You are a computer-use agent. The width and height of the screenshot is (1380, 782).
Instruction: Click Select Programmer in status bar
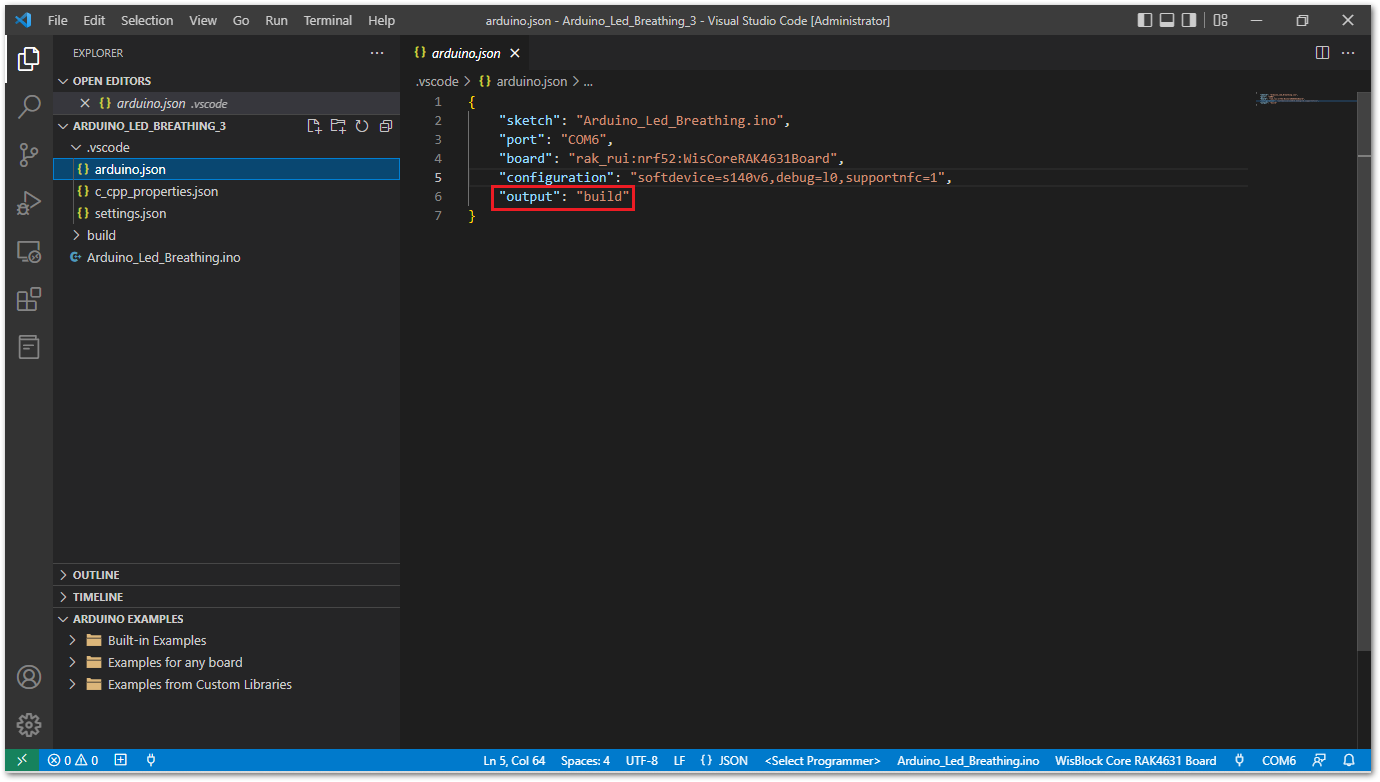(822, 760)
